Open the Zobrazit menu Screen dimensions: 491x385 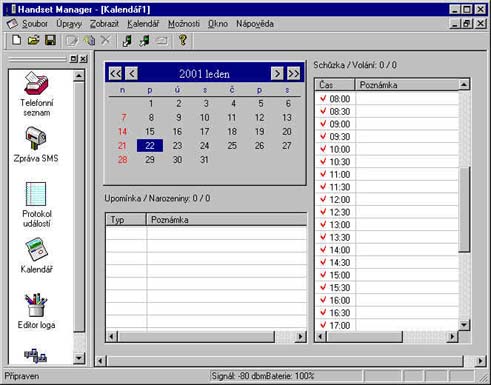(x=104, y=24)
